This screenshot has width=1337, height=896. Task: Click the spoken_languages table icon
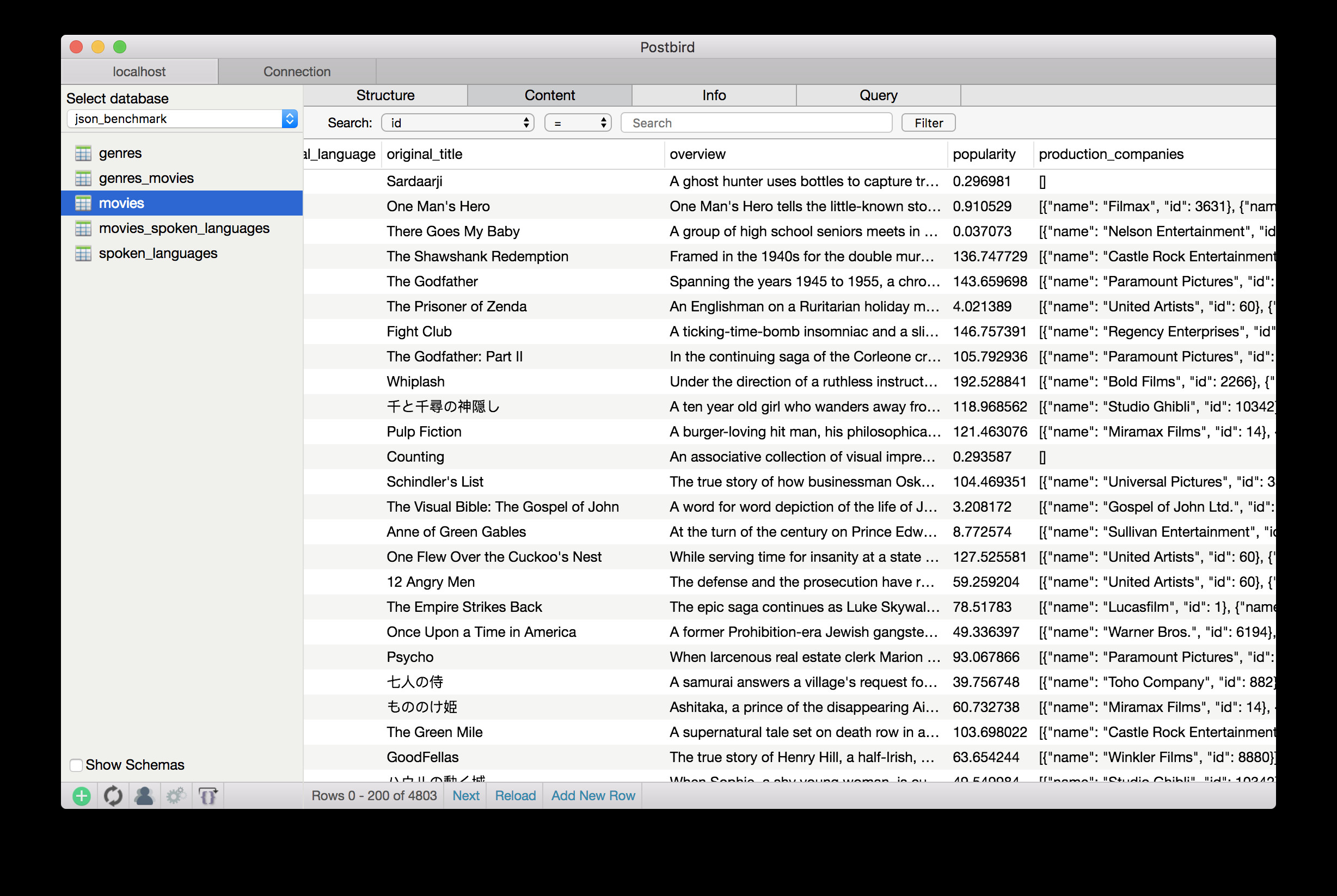[83, 253]
